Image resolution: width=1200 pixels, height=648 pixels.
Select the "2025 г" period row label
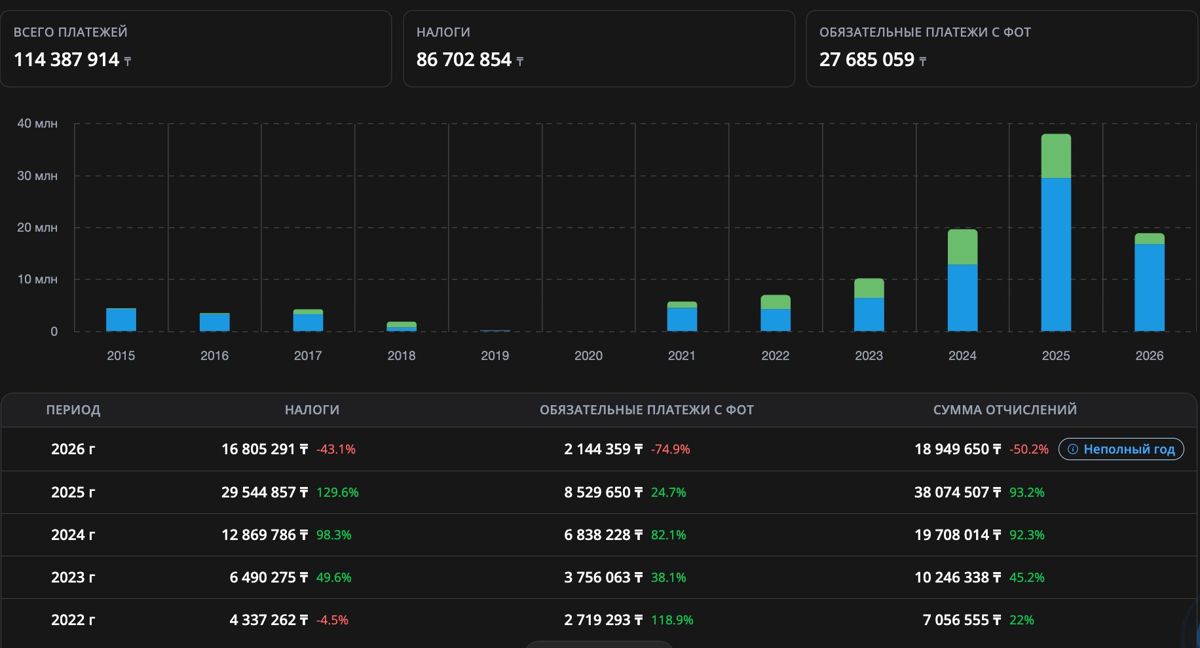[x=73, y=492]
